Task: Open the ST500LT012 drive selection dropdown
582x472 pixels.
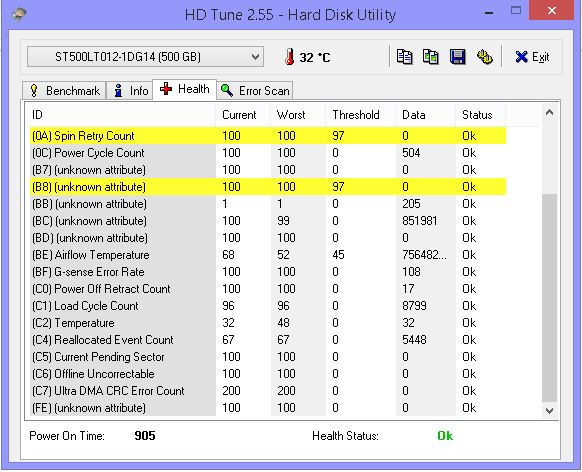Action: 146,57
